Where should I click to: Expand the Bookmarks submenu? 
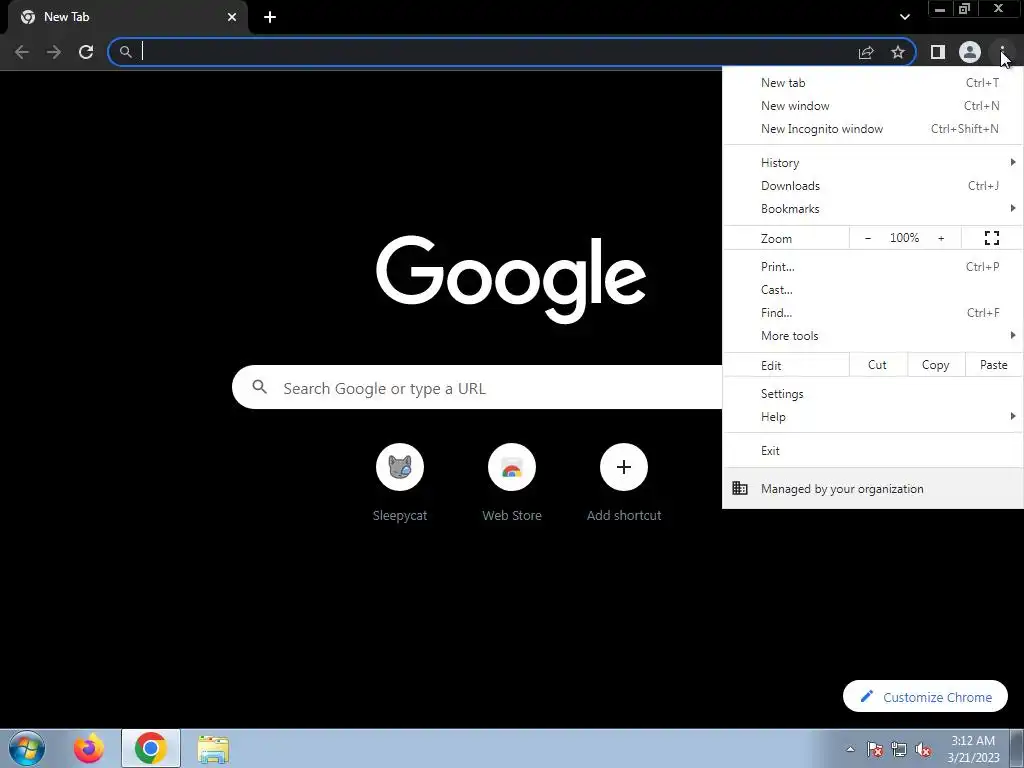click(x=872, y=209)
